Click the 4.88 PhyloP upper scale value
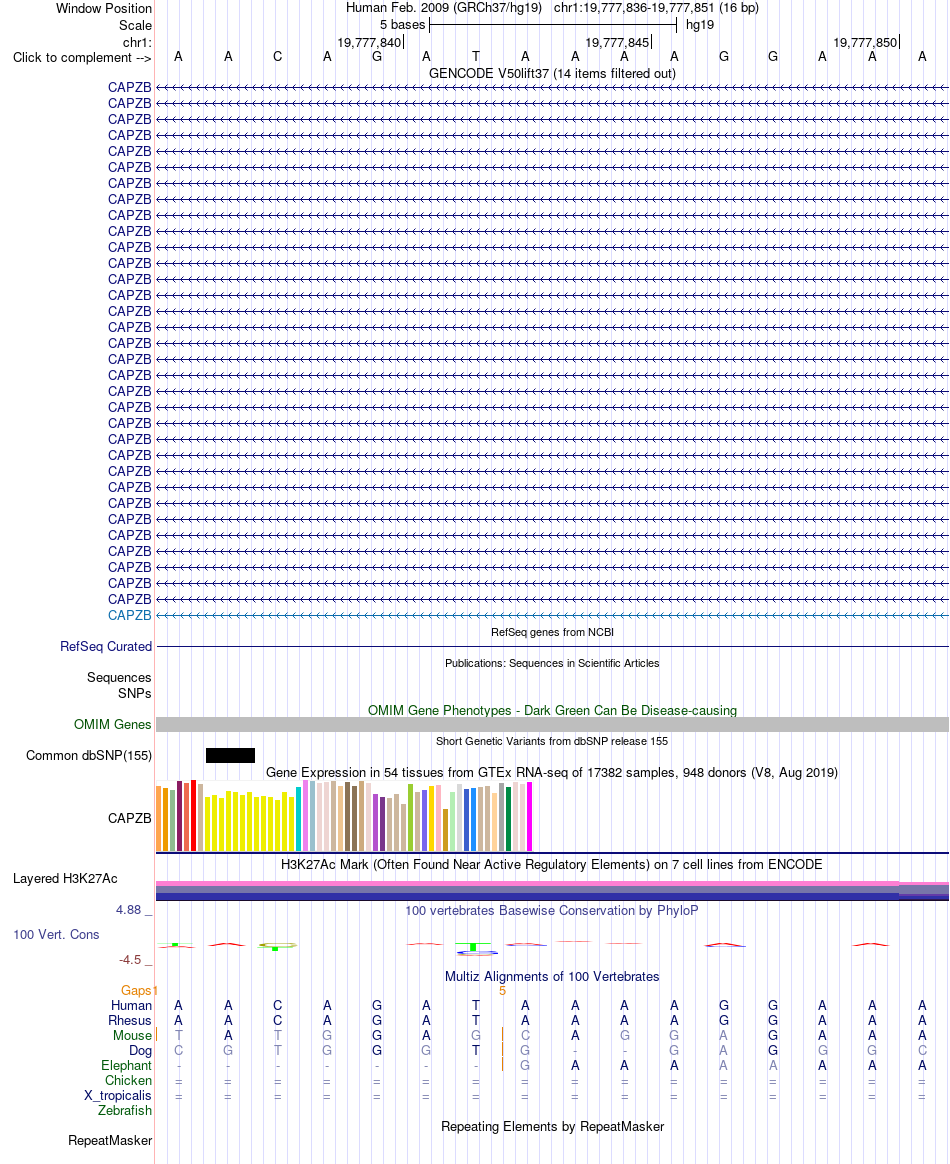 [128, 910]
